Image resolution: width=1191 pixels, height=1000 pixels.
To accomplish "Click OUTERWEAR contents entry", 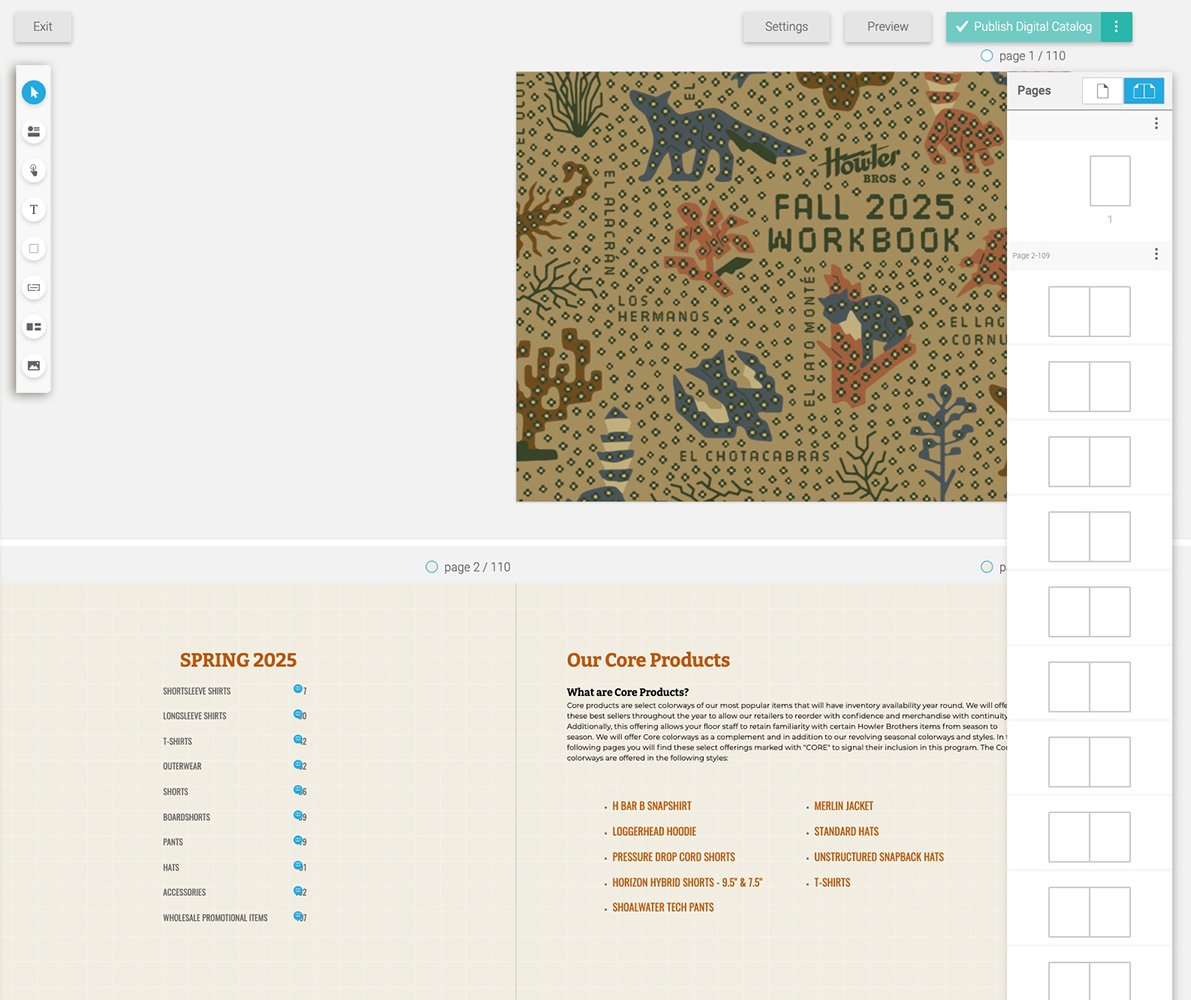I will (x=182, y=766).
